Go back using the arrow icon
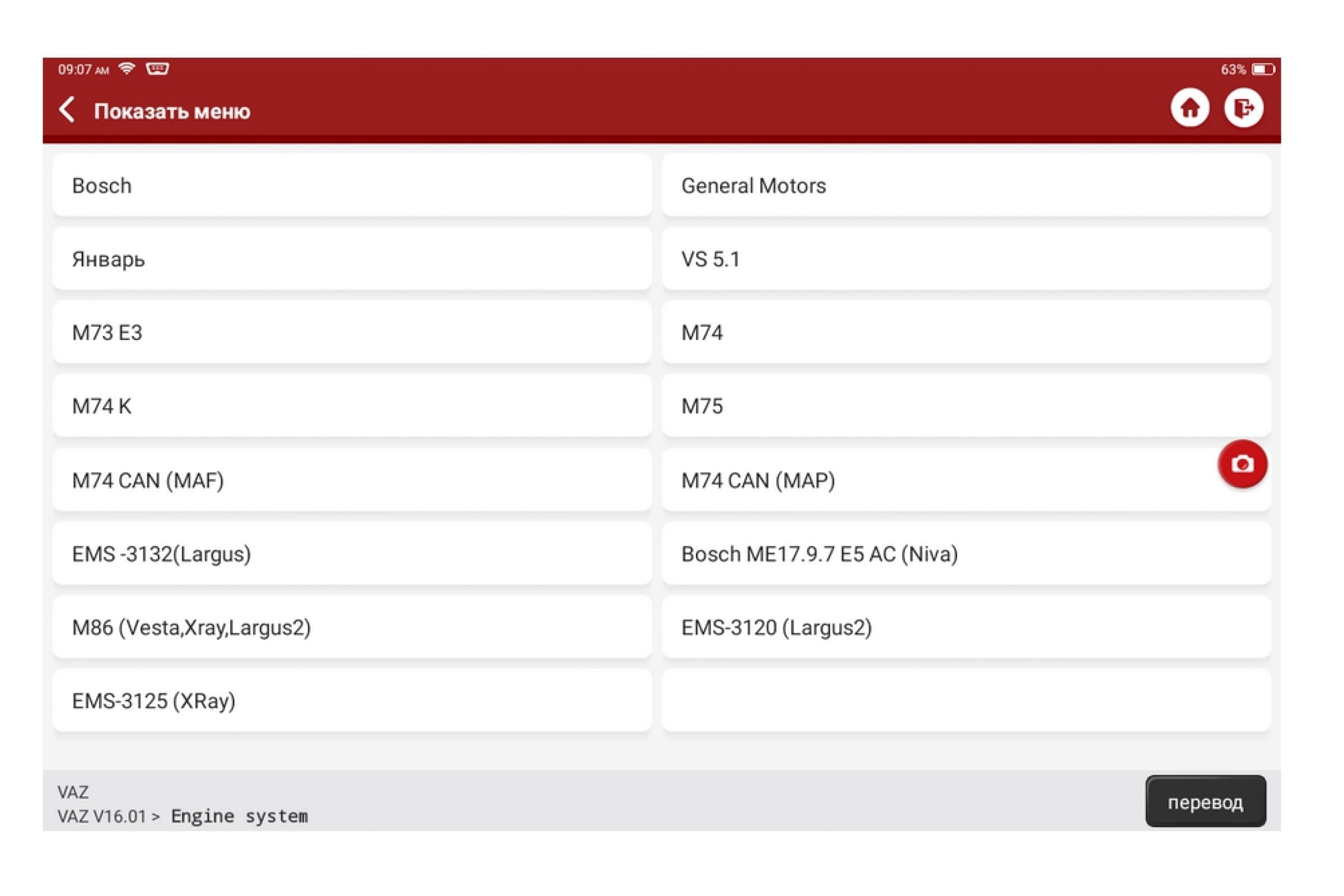The image size is (1344, 896). 67,110
